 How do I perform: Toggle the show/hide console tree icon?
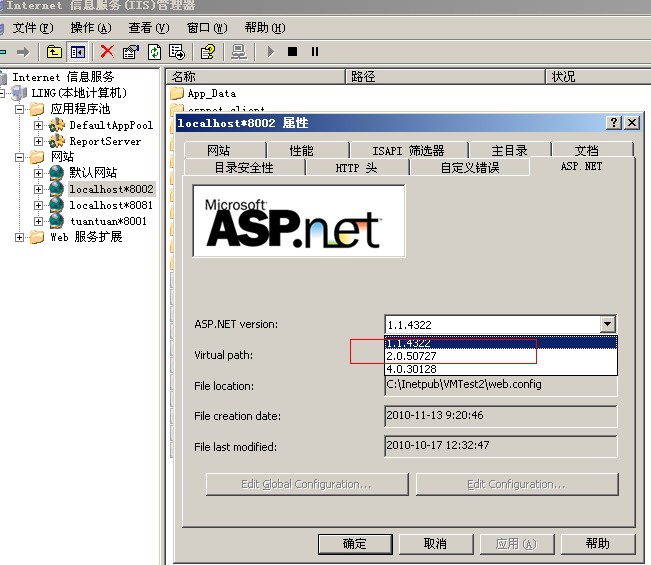(x=78, y=52)
